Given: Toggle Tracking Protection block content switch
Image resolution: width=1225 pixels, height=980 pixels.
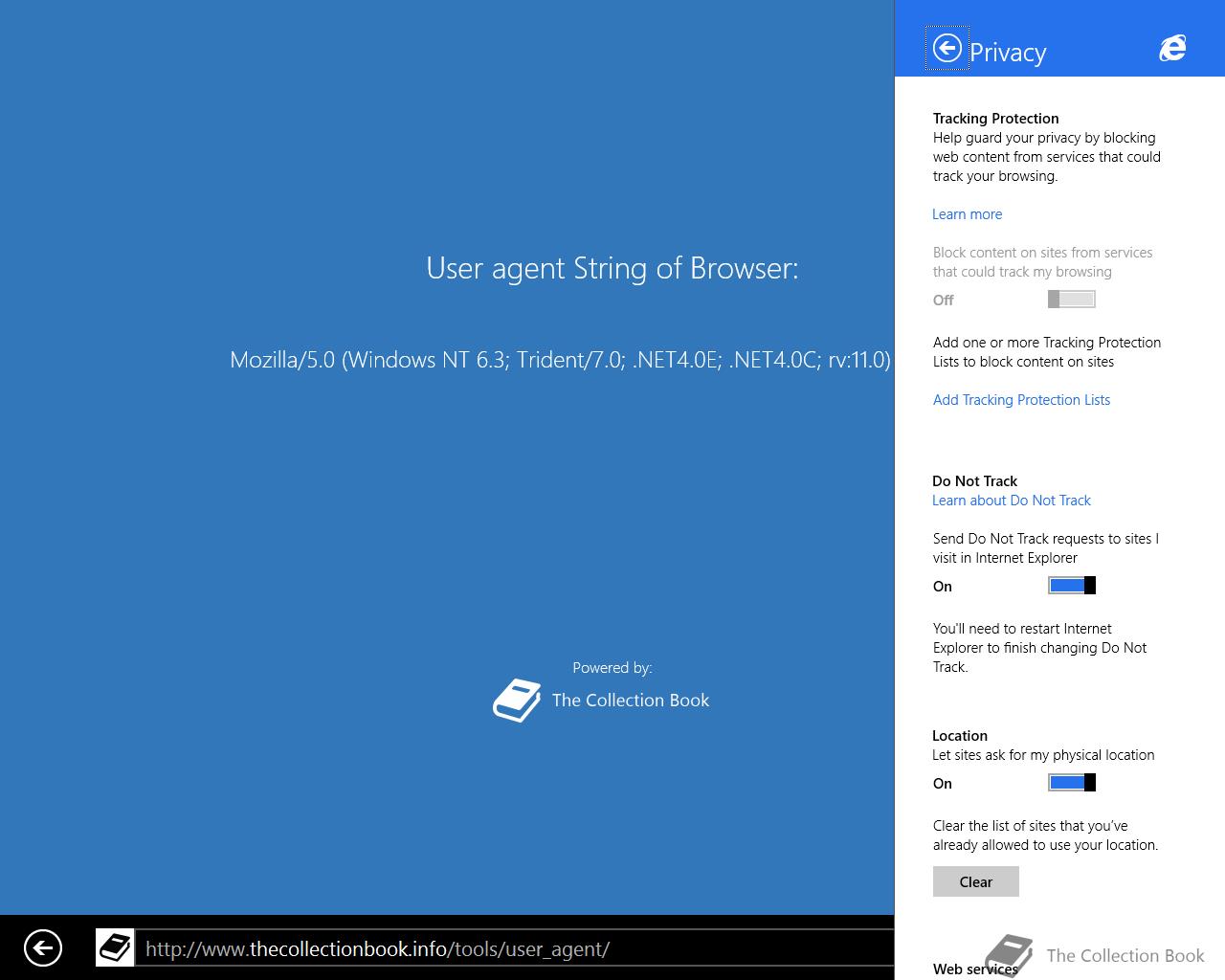Looking at the screenshot, I should point(1072,300).
